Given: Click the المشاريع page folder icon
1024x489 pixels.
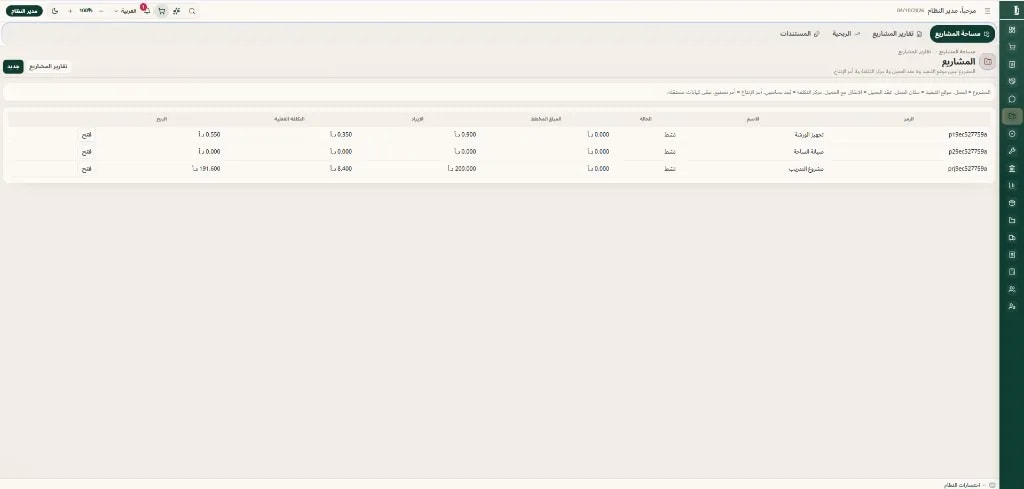Looking at the screenshot, I should [x=988, y=61].
